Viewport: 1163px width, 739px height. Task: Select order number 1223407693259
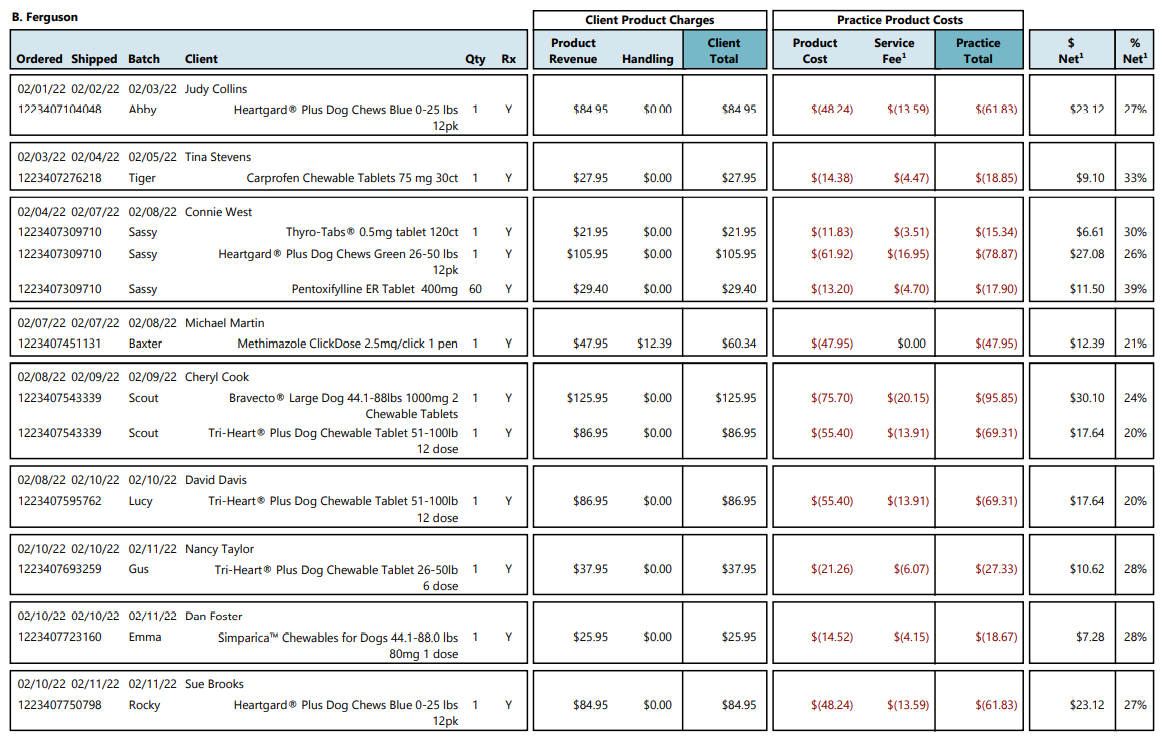[59, 569]
